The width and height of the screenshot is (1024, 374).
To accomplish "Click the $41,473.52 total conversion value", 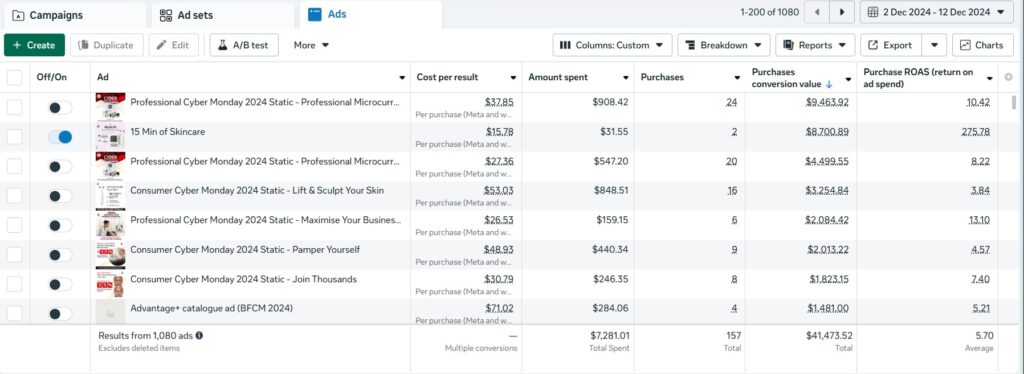I will 829,335.
